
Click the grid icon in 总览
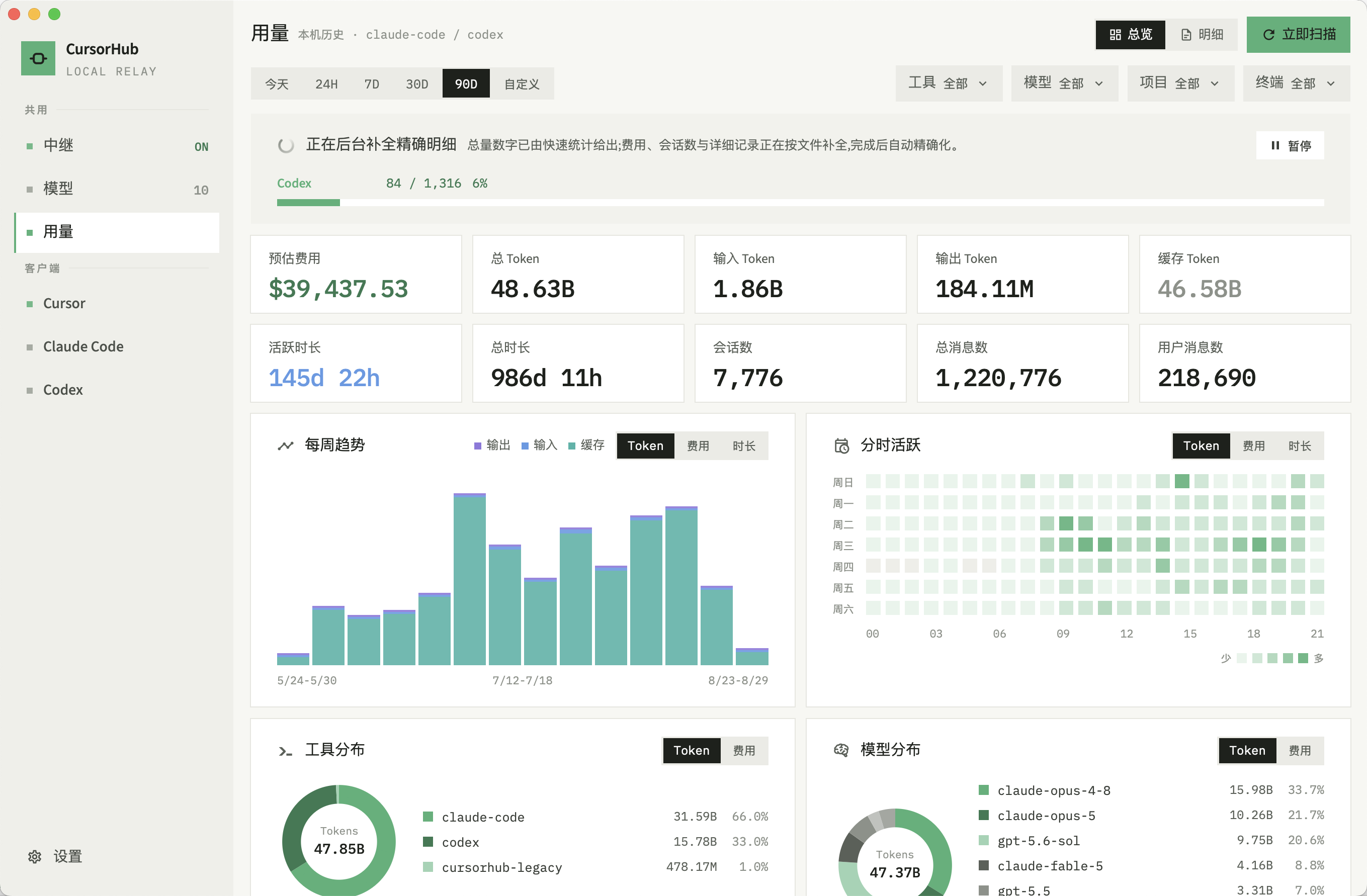pyautogui.click(x=1115, y=35)
